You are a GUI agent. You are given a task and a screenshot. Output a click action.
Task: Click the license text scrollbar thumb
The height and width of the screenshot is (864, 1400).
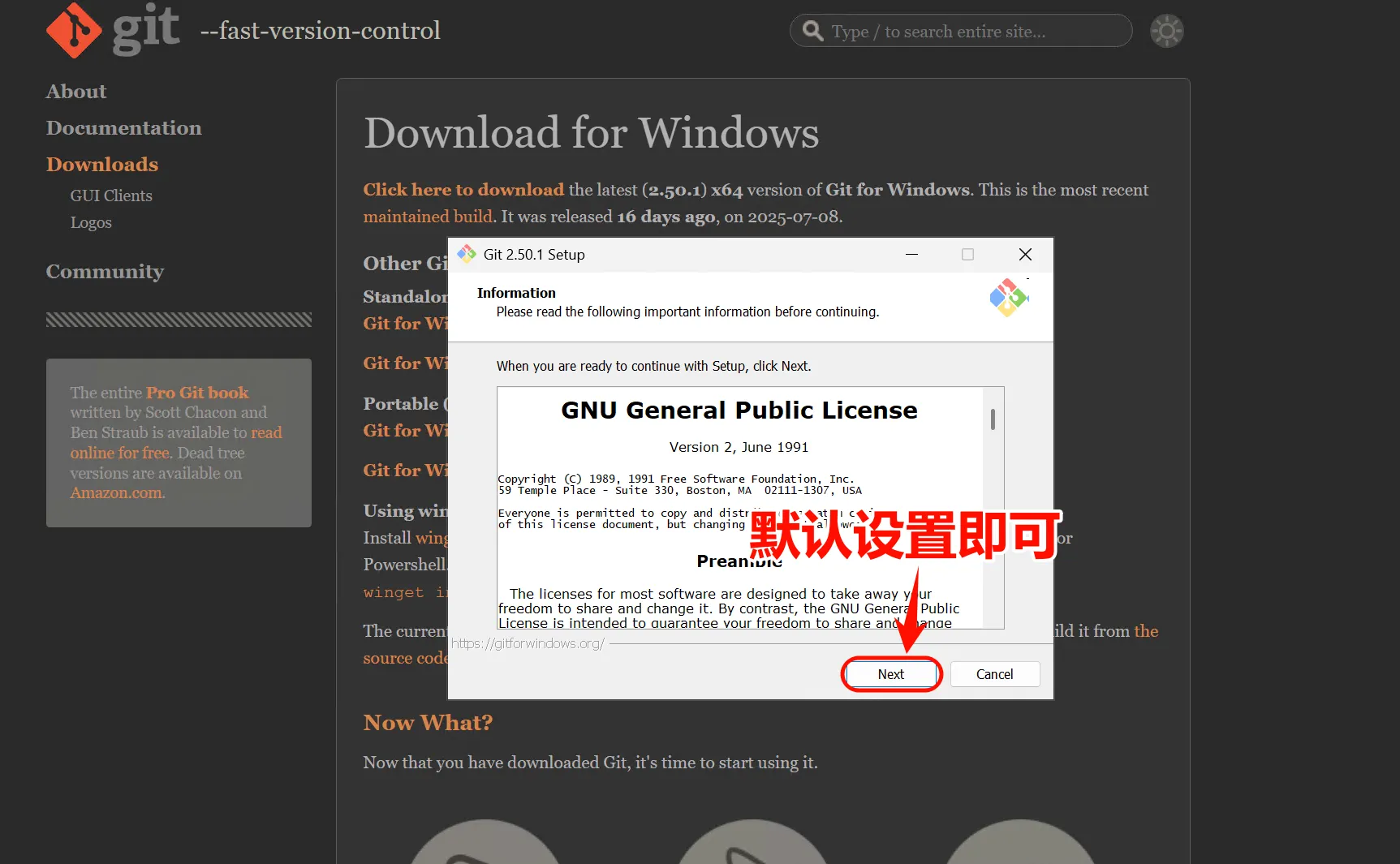point(993,419)
